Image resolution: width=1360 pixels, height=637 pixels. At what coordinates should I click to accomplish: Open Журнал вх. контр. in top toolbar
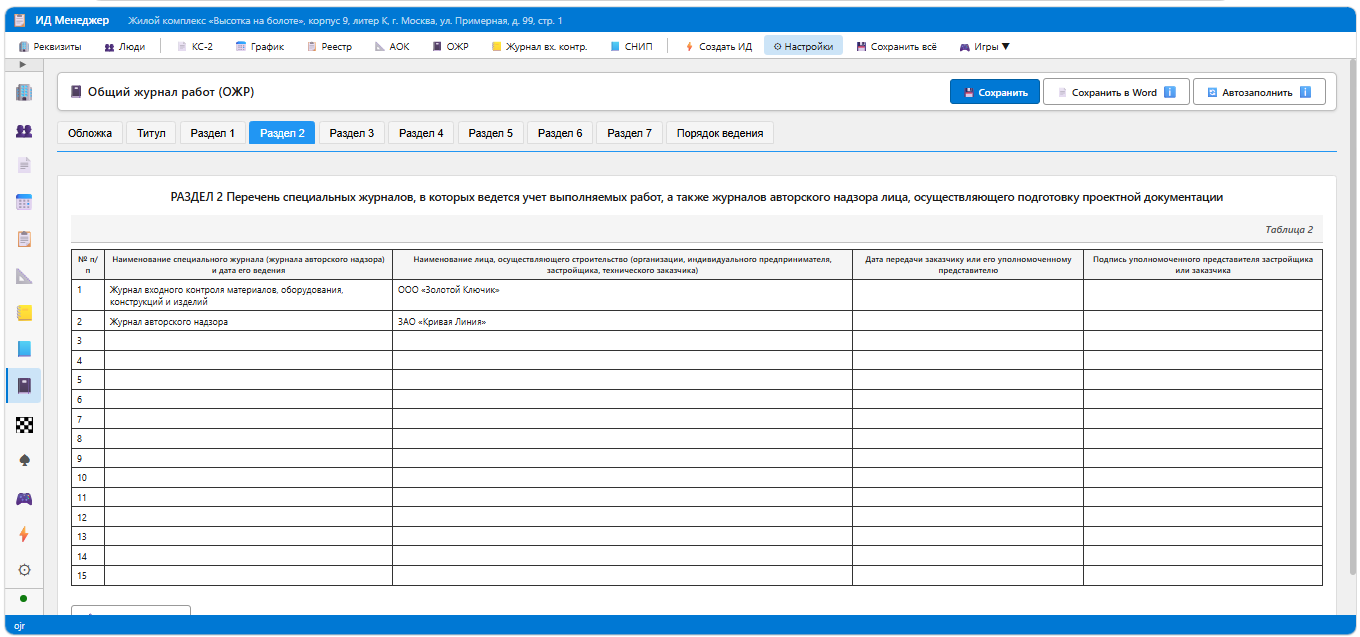(539, 46)
